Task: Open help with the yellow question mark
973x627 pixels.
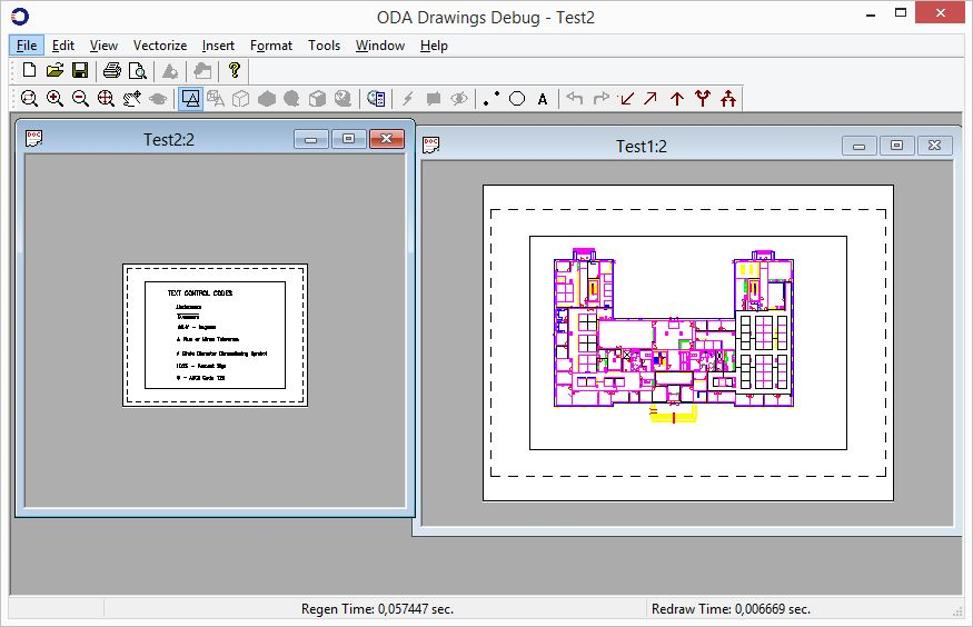Action: (x=234, y=70)
